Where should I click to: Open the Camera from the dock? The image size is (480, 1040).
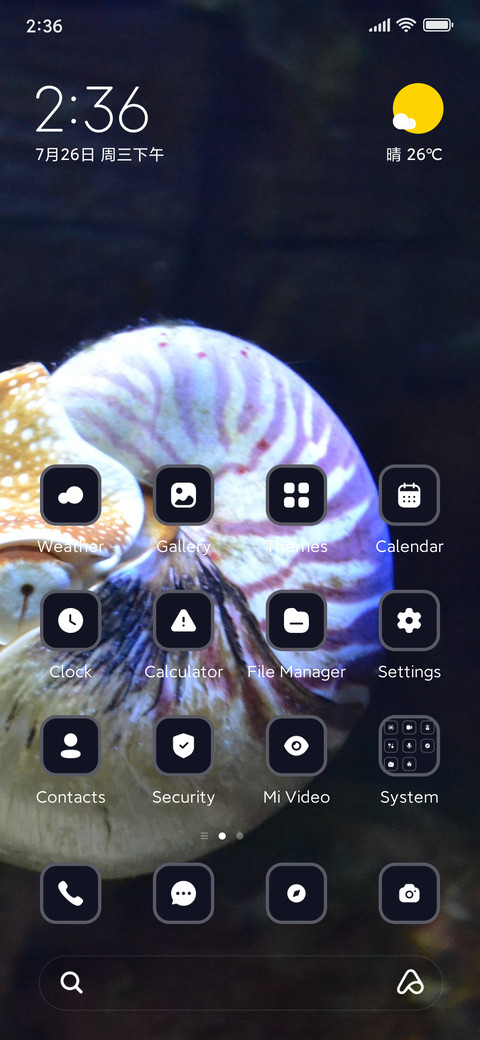click(x=409, y=893)
